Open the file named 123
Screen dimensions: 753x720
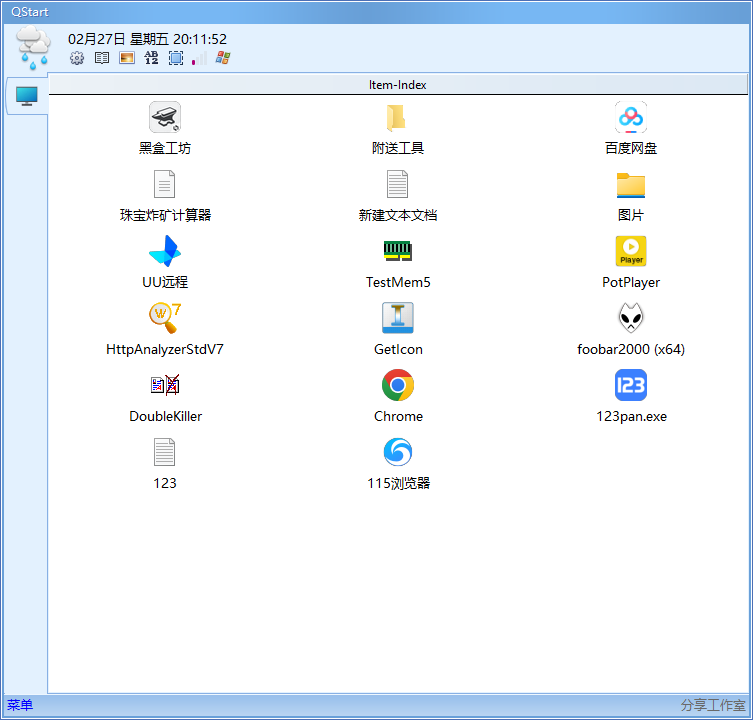click(165, 463)
